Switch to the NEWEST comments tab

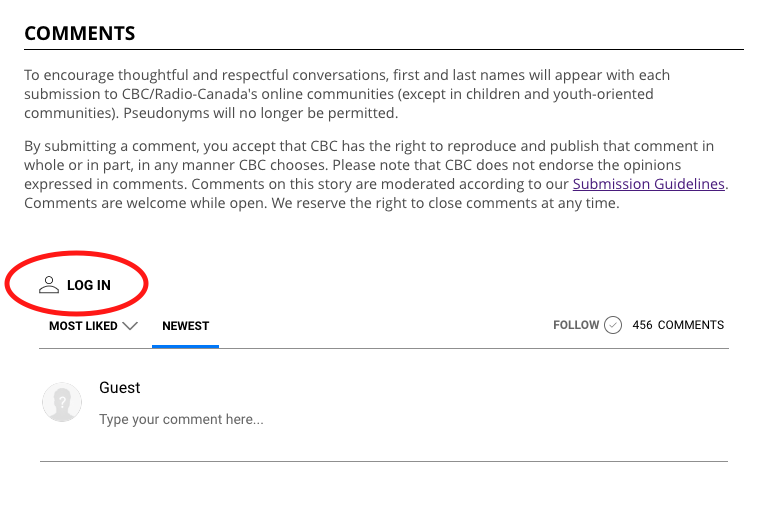tap(185, 326)
